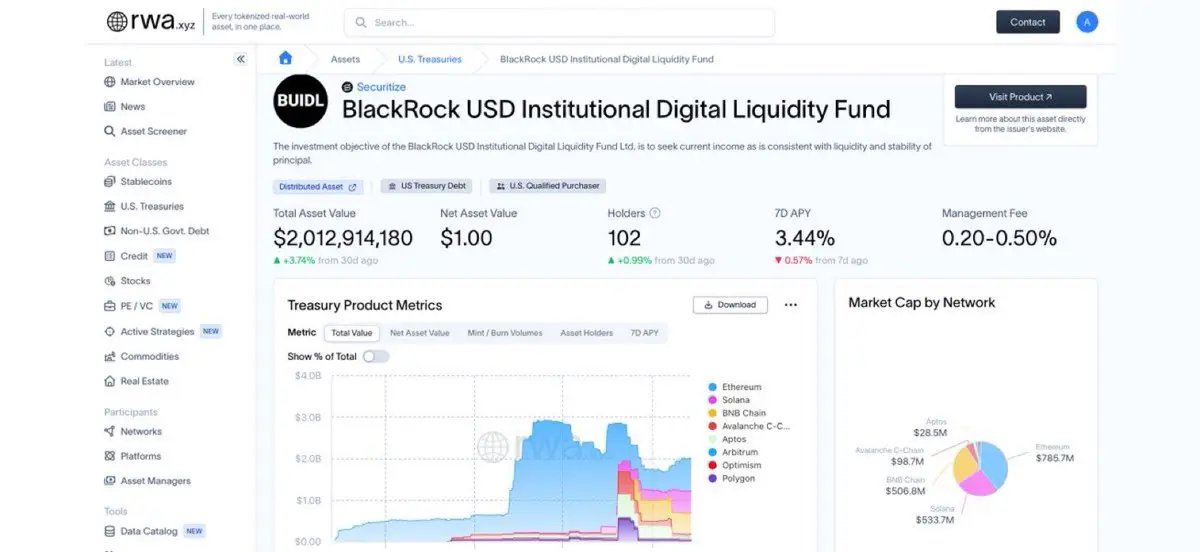Click the search magnifier icon

point(363,22)
